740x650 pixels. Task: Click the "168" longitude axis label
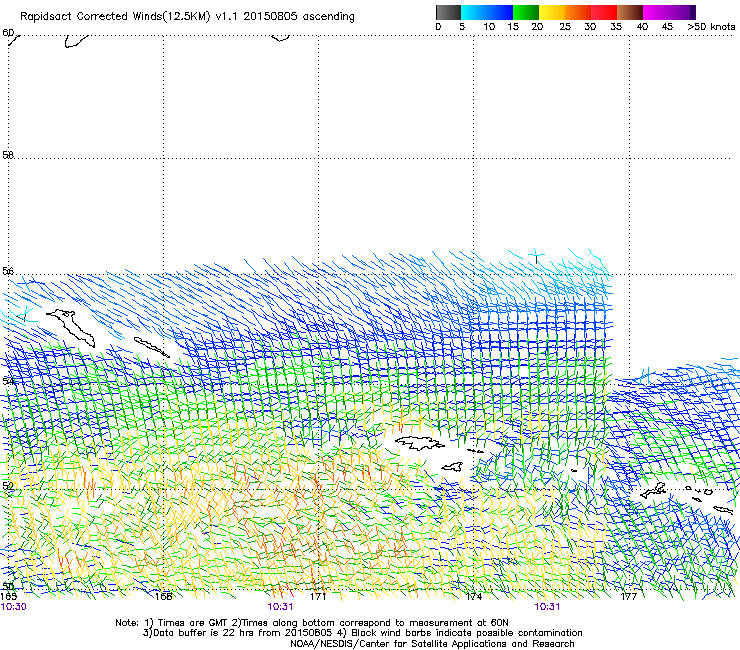coord(163,597)
